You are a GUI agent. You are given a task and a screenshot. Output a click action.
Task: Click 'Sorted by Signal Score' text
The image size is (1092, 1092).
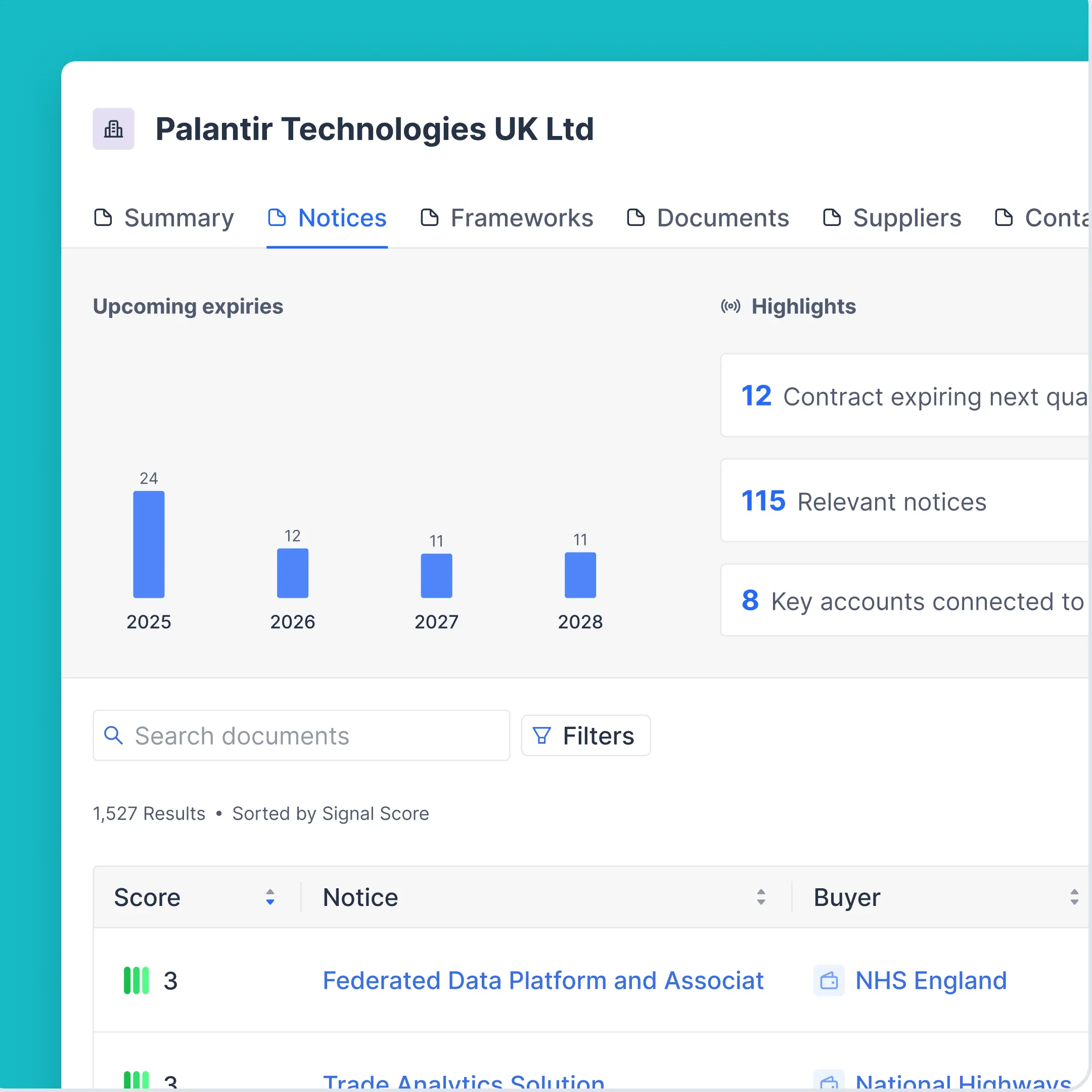pyautogui.click(x=331, y=813)
